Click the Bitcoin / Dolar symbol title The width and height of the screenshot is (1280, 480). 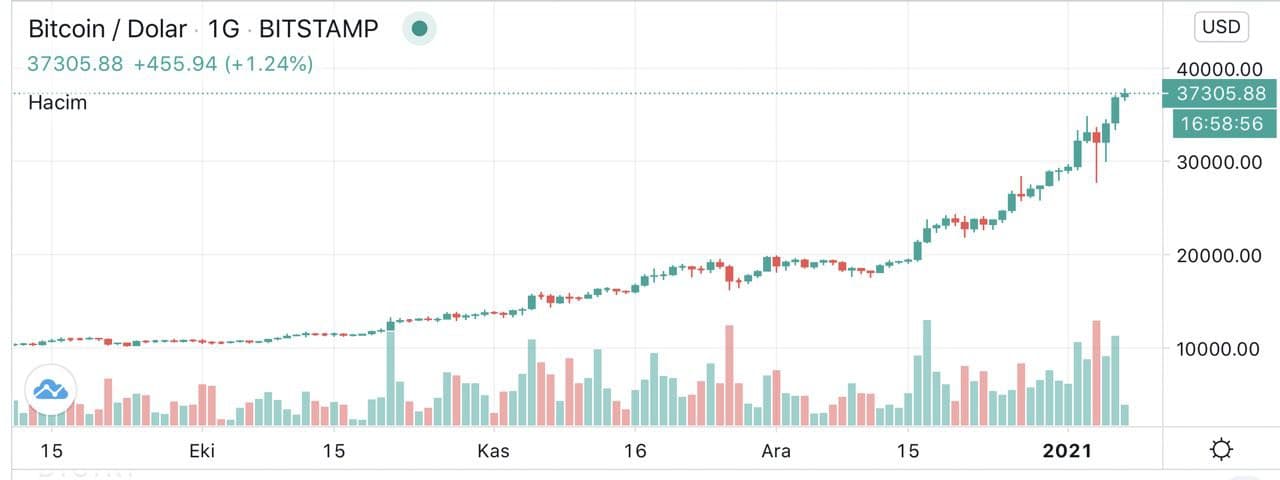coord(107,29)
